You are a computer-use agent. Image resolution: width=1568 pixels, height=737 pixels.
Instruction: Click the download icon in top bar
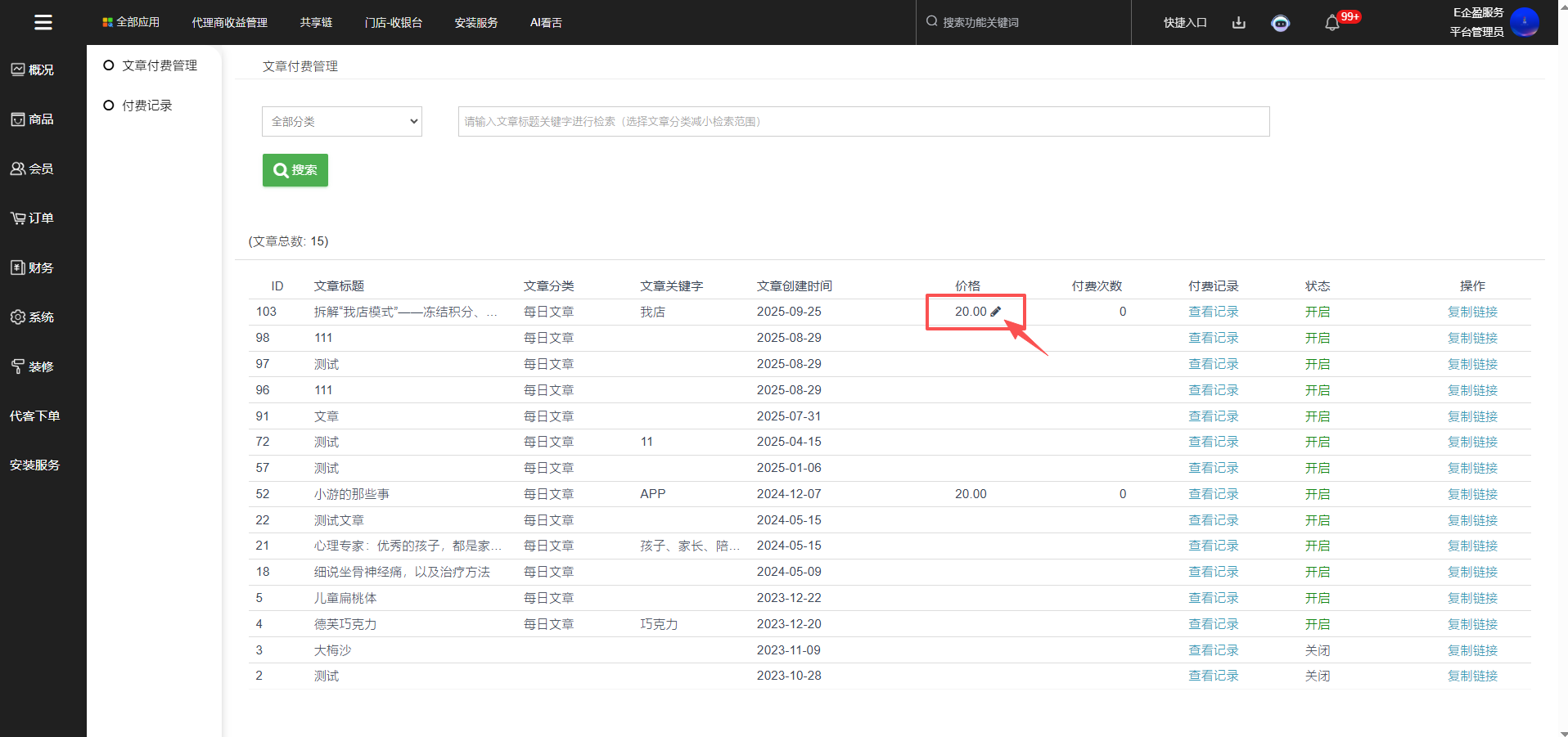(1238, 23)
